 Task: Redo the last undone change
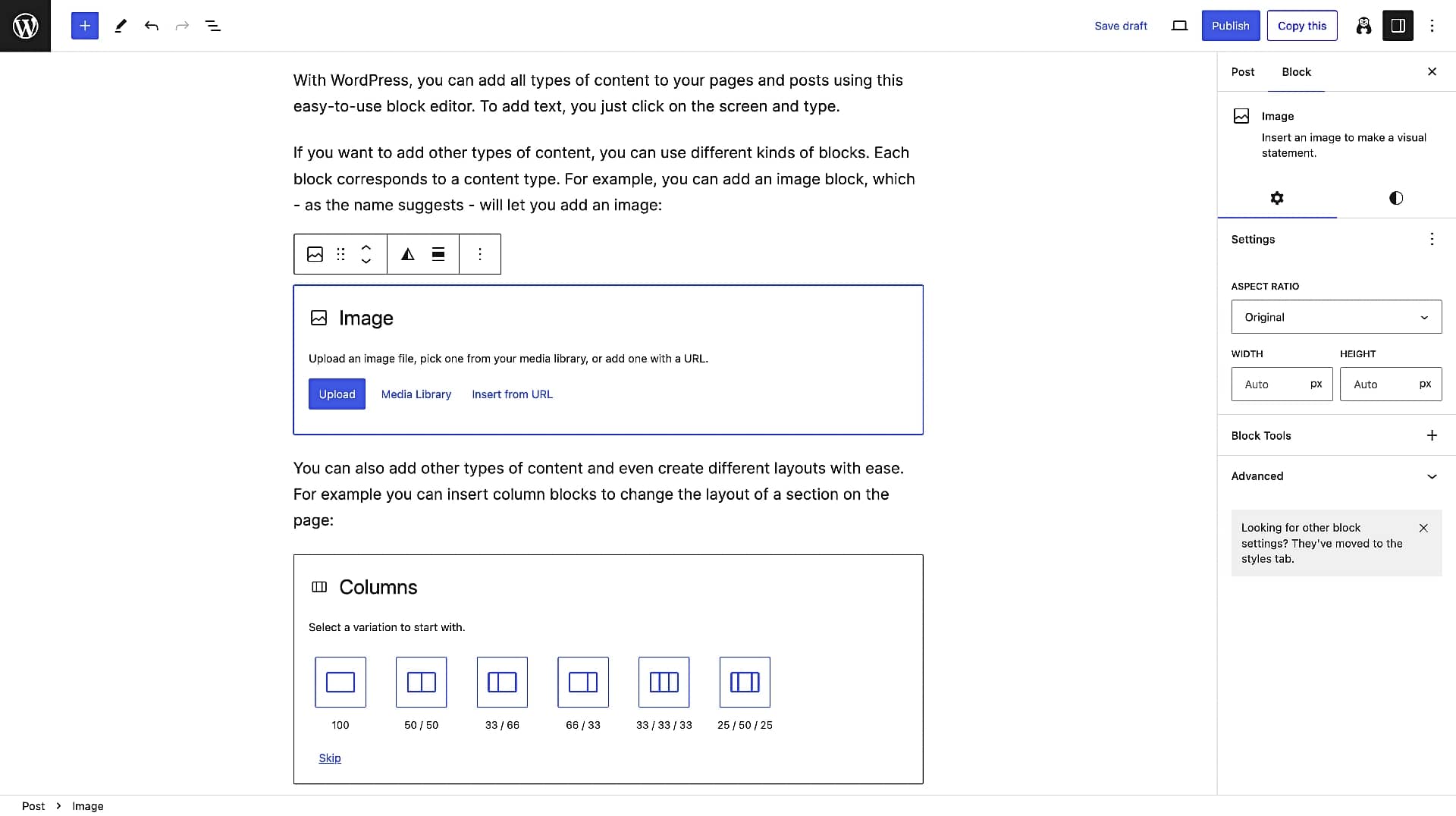tap(182, 26)
